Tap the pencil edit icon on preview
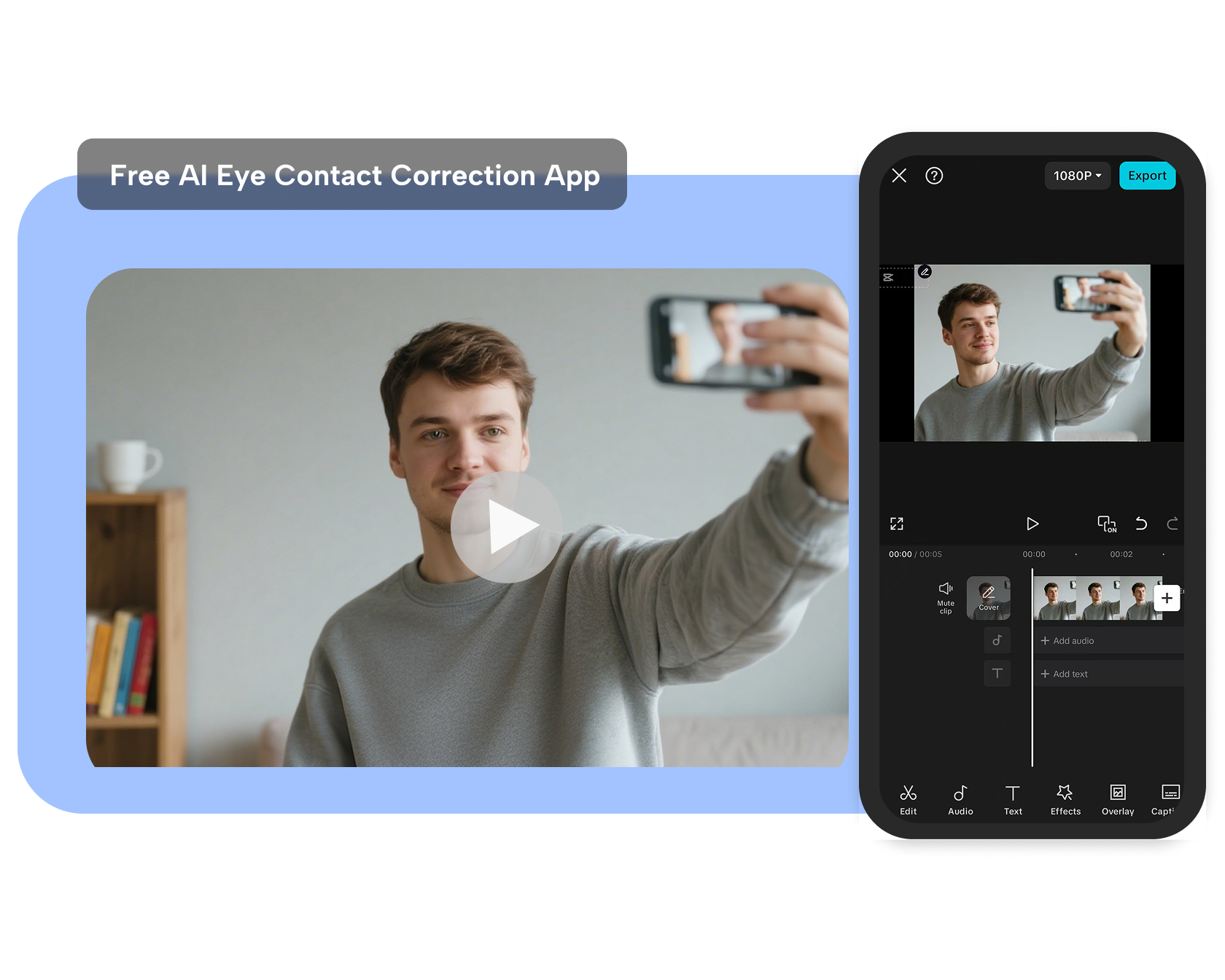This screenshot has width=1225, height=980. point(925,272)
